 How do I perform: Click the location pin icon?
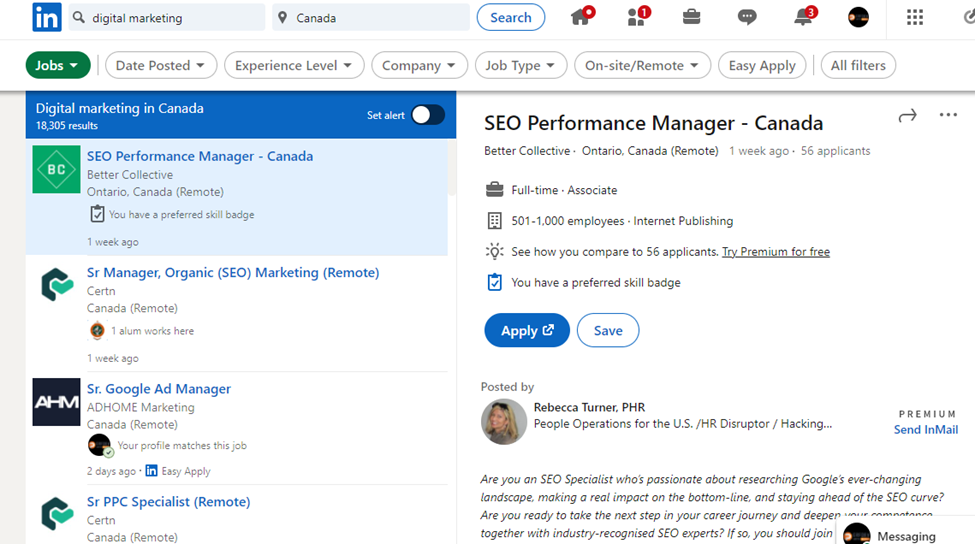[x=283, y=17]
